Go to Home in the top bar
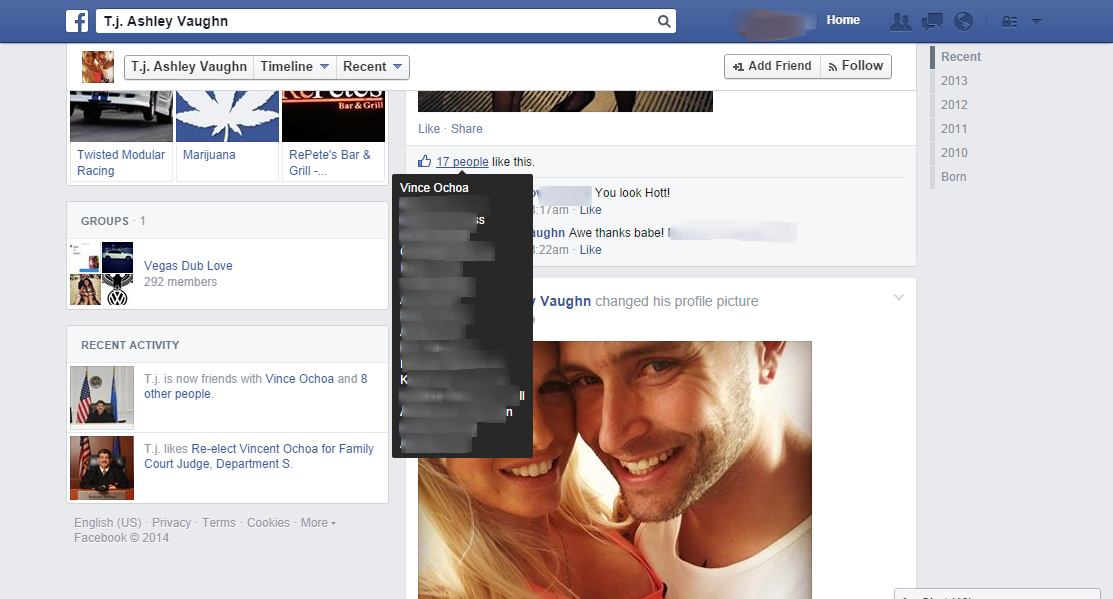1113x599 pixels. click(843, 20)
